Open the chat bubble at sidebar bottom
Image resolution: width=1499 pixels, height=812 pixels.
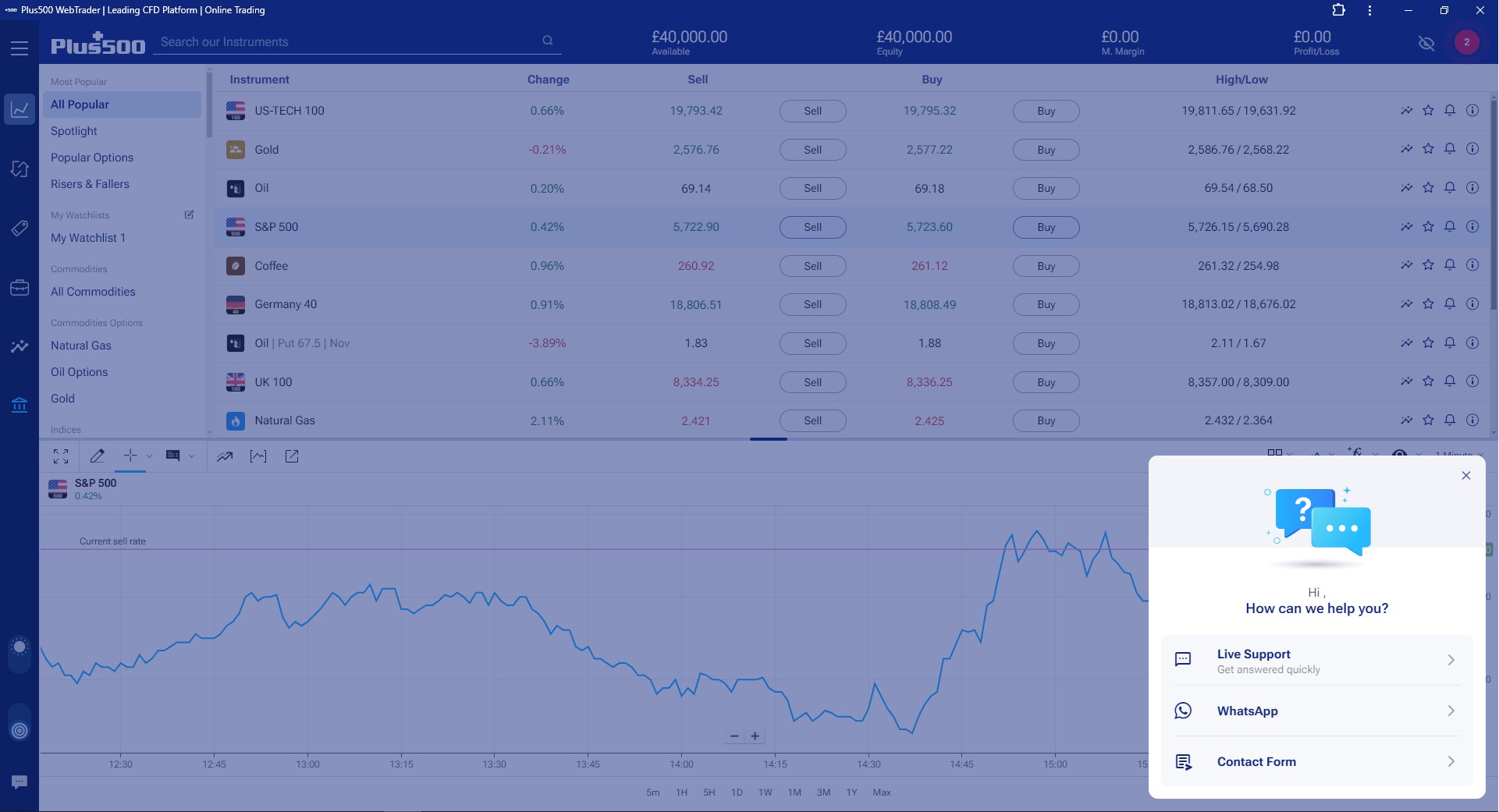click(x=20, y=782)
